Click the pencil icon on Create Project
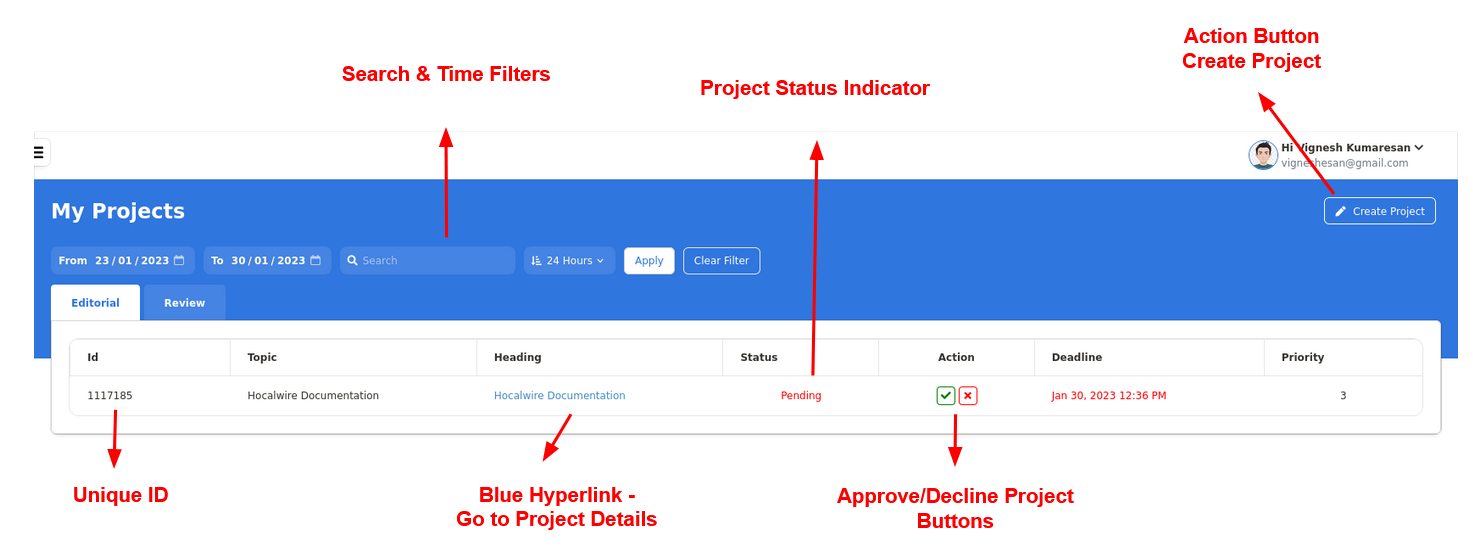This screenshot has height=560, width=1473. click(1341, 211)
